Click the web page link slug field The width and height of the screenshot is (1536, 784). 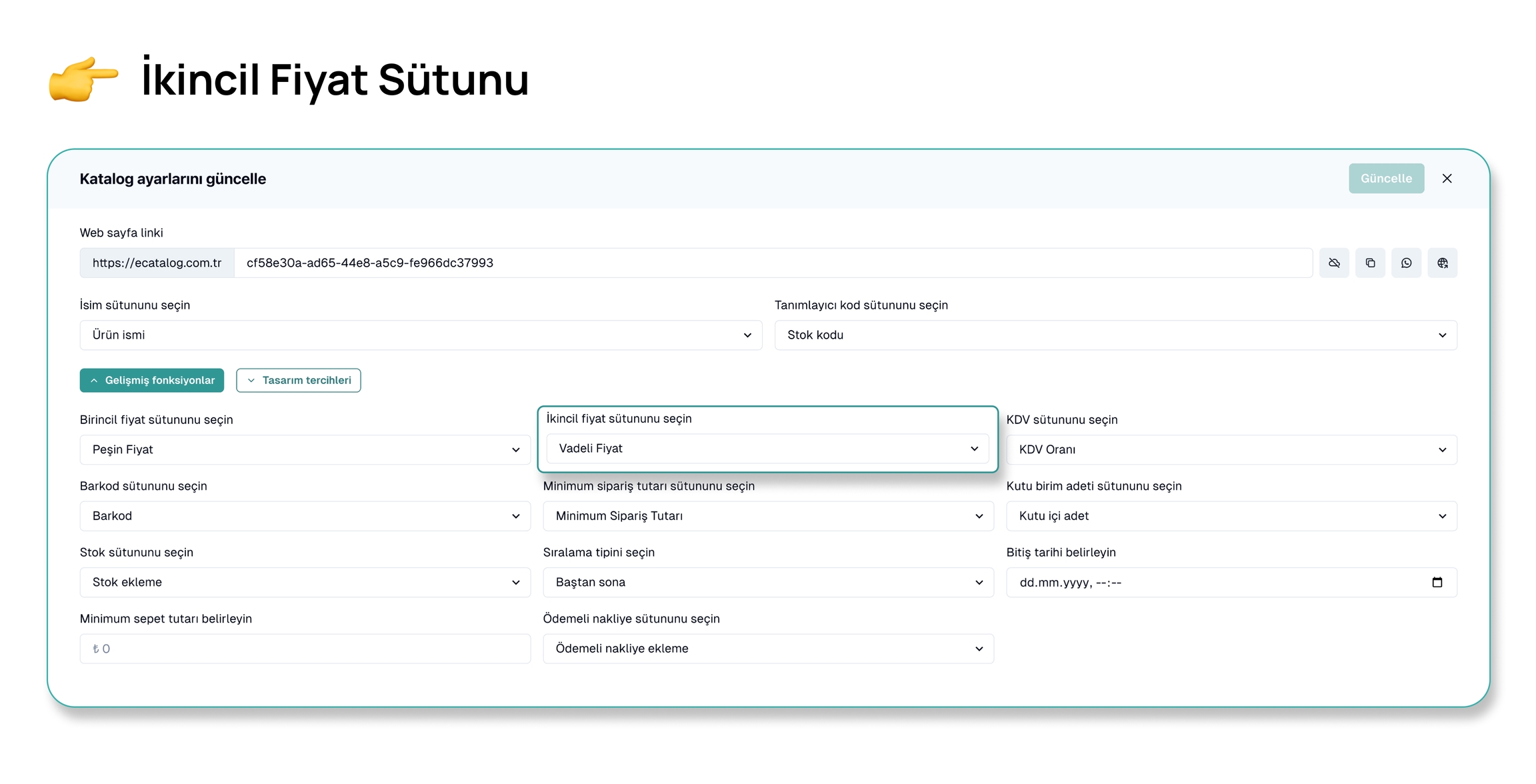(772, 263)
